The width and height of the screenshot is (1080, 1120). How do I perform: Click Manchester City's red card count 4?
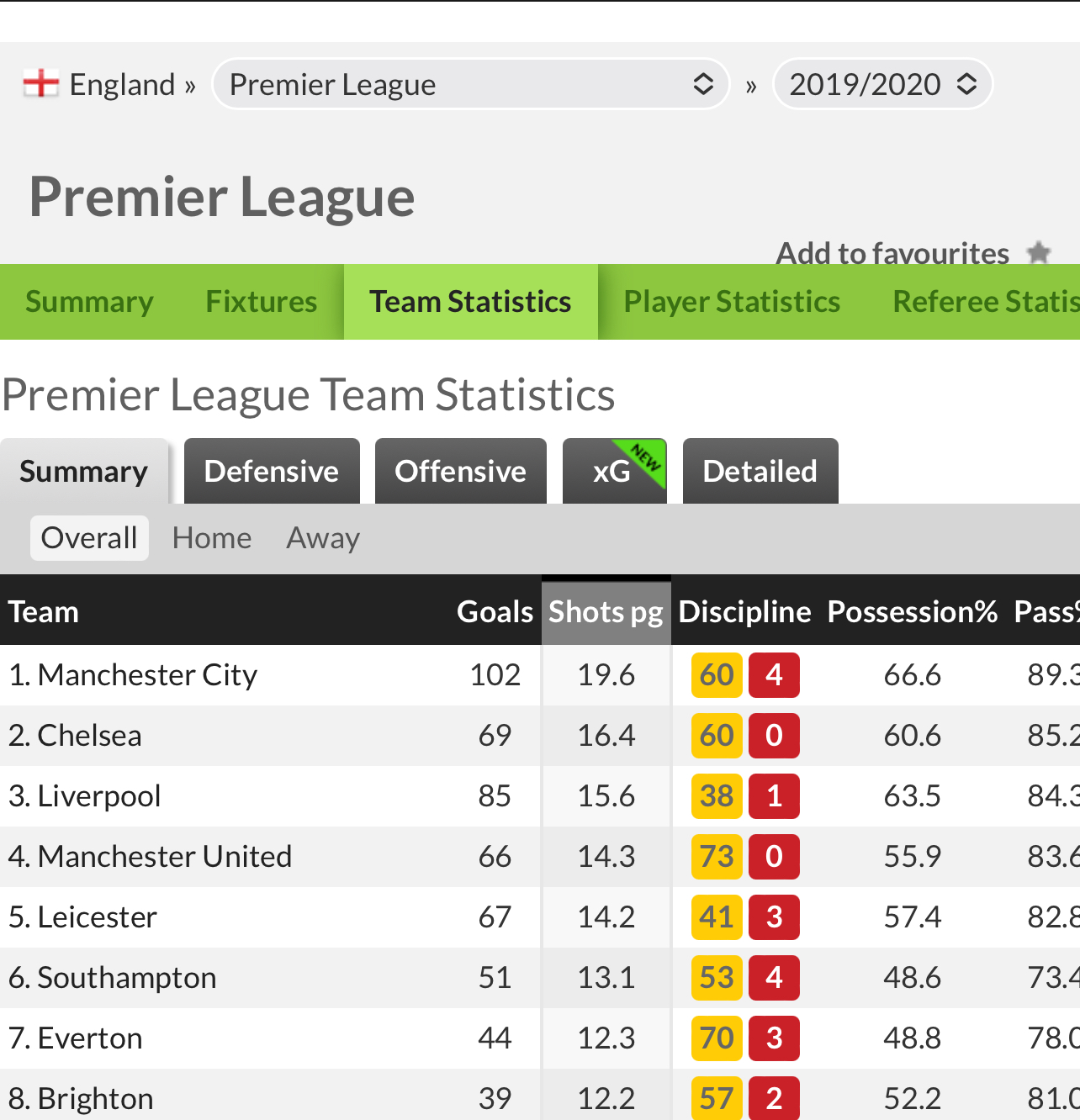774,675
